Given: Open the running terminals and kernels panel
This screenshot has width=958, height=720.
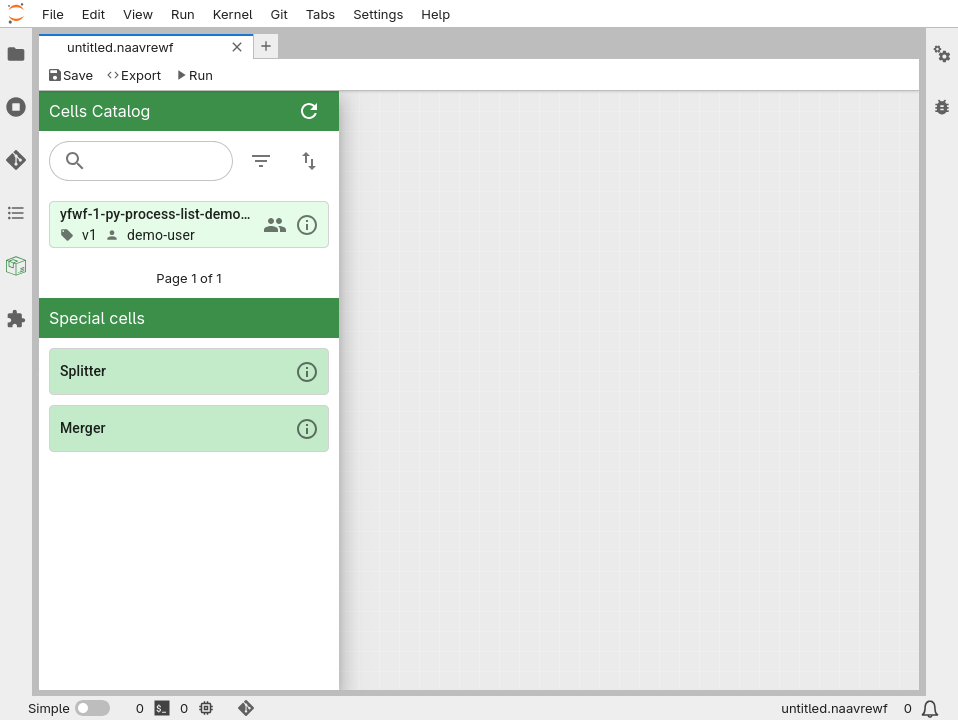Looking at the screenshot, I should (16, 107).
